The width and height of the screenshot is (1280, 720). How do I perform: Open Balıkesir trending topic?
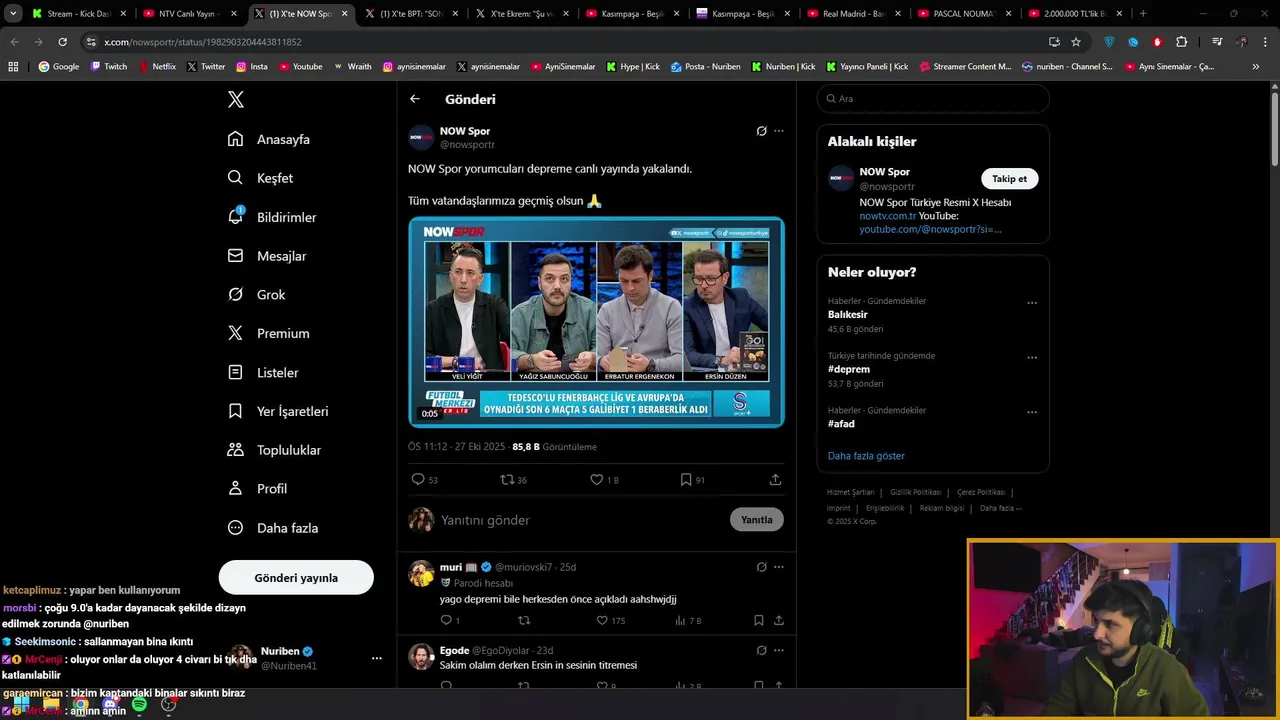pyautogui.click(x=848, y=315)
